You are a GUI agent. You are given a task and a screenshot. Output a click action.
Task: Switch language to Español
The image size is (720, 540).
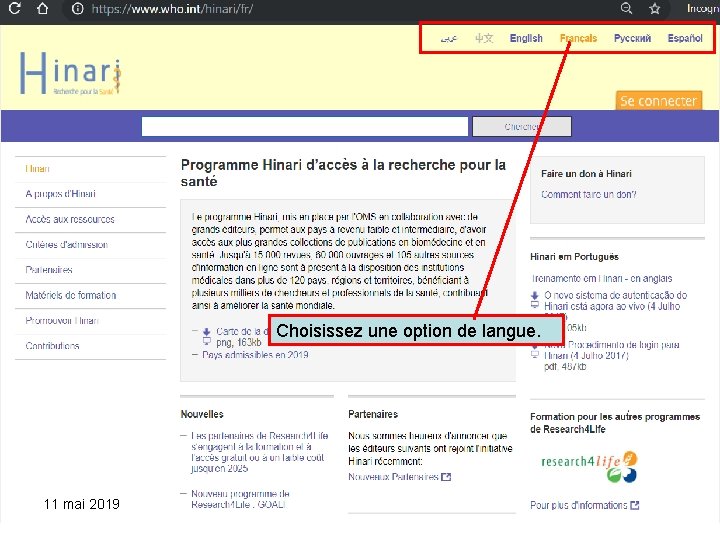[x=685, y=38]
